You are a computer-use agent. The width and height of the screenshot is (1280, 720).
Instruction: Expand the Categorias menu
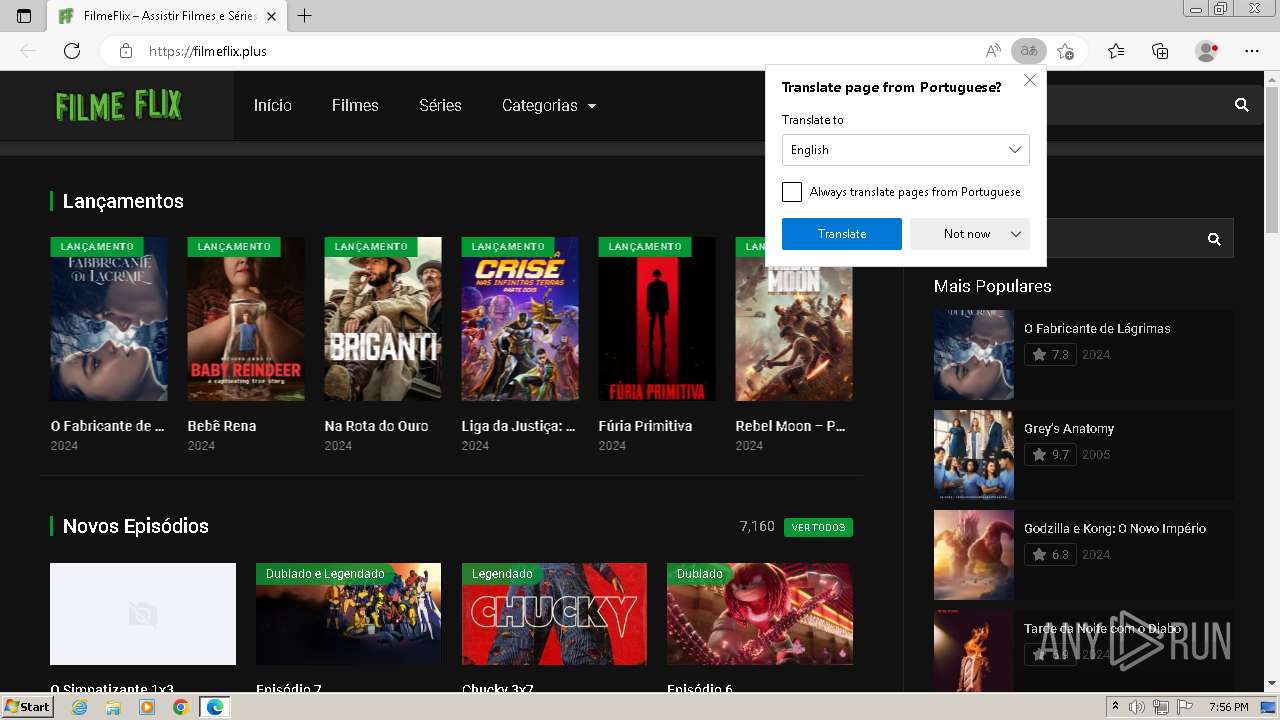(549, 105)
